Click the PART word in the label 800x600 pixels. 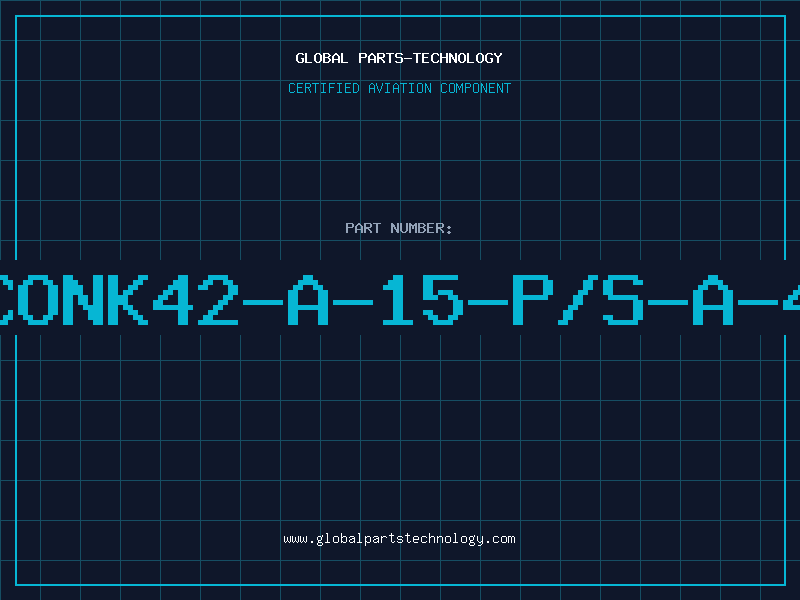[x=363, y=228]
